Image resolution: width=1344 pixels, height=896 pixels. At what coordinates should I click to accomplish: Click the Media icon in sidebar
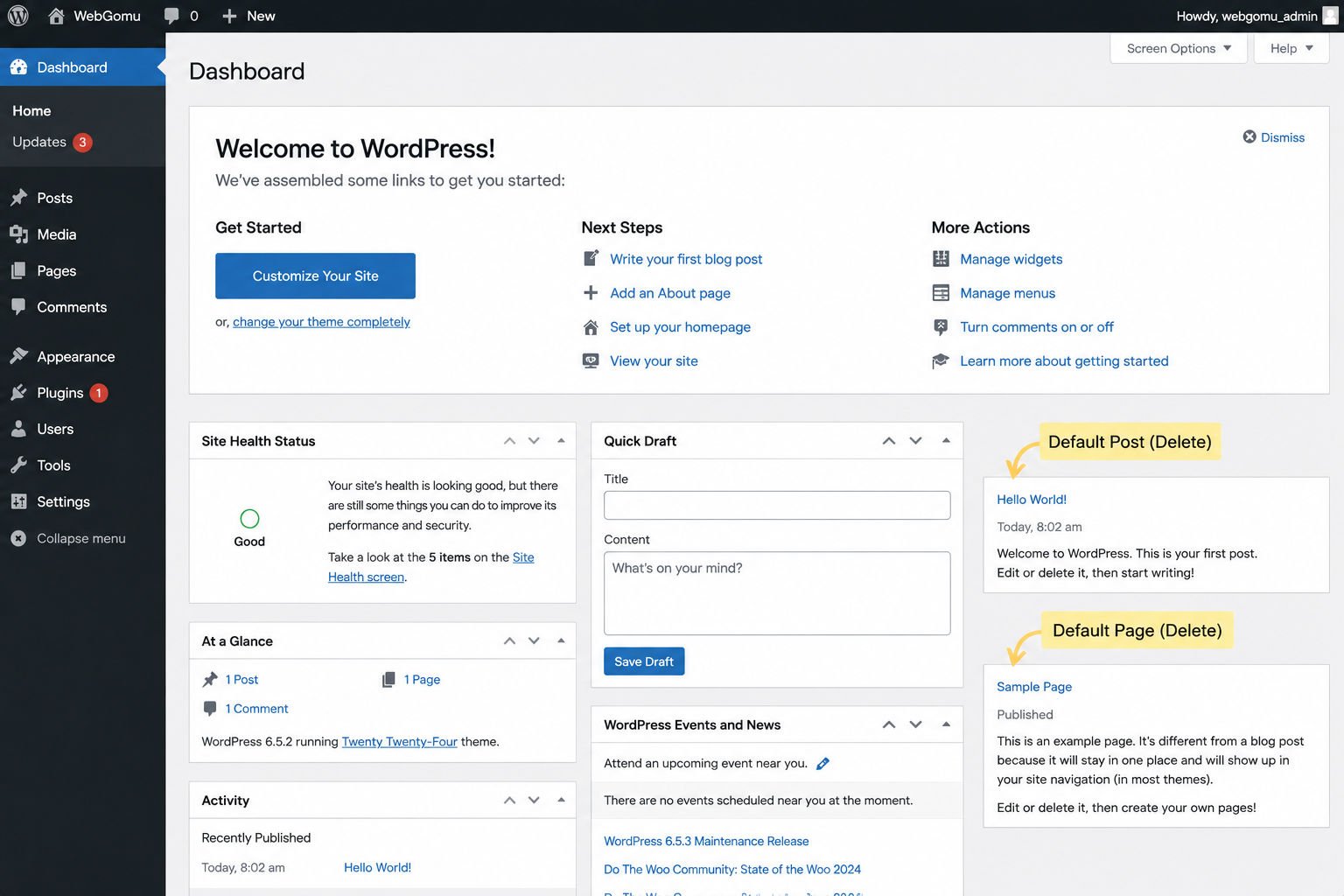(18, 234)
